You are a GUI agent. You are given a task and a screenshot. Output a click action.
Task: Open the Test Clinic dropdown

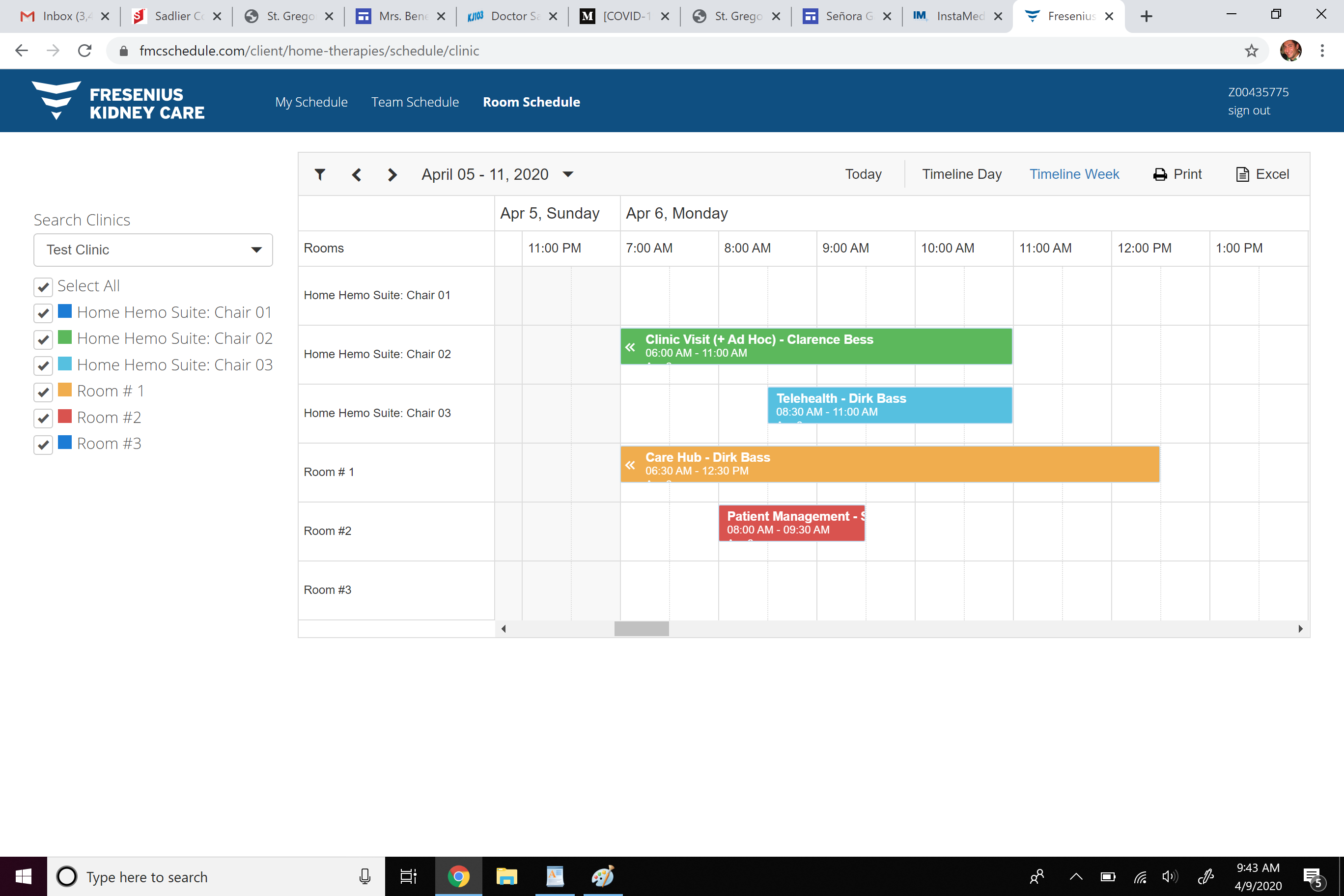pos(153,250)
